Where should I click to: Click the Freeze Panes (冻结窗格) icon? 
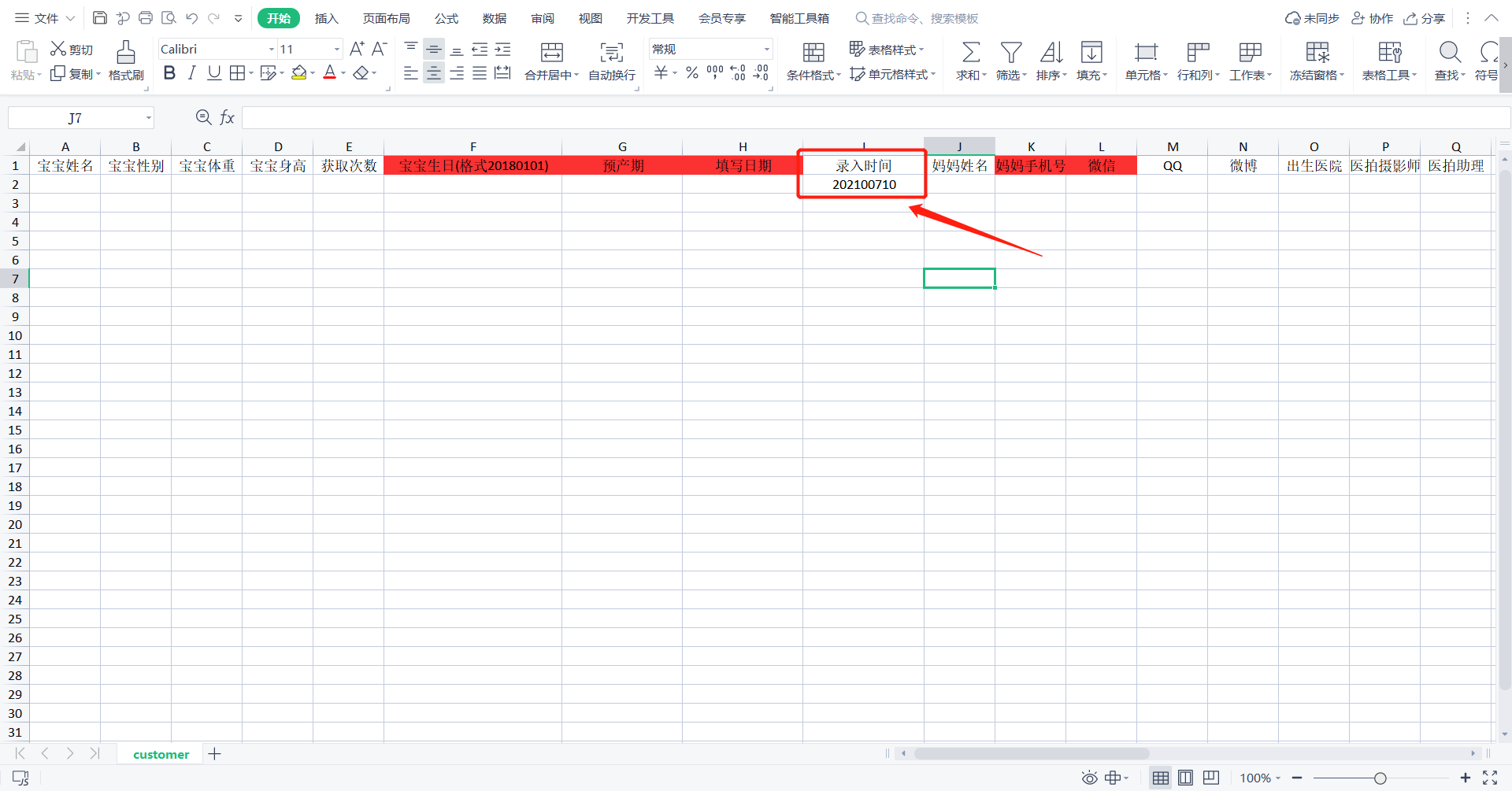point(1317,53)
